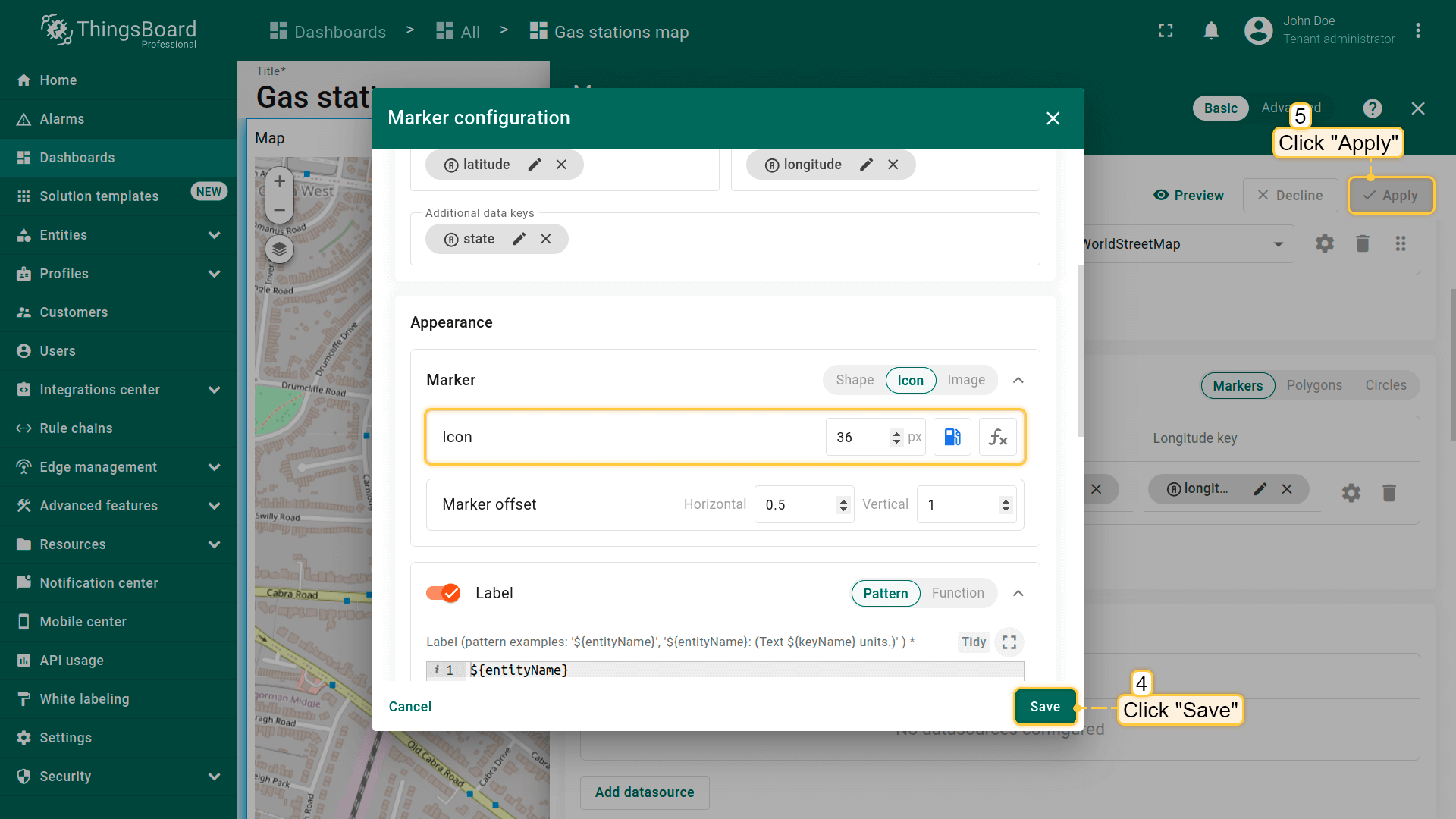Toggle the Label switch off
Image resolution: width=1456 pixels, height=819 pixels.
tap(443, 593)
